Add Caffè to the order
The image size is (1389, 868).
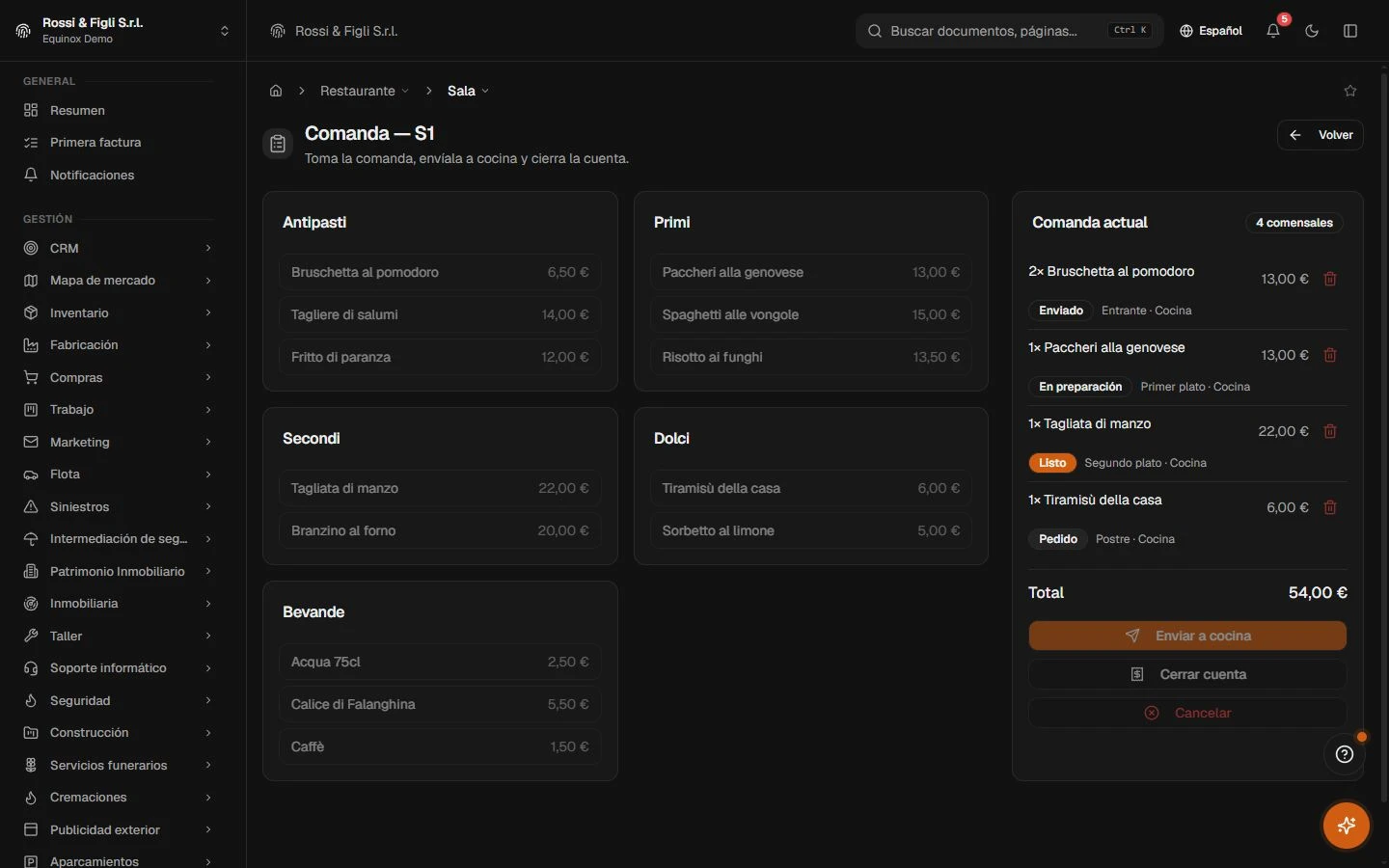440,746
